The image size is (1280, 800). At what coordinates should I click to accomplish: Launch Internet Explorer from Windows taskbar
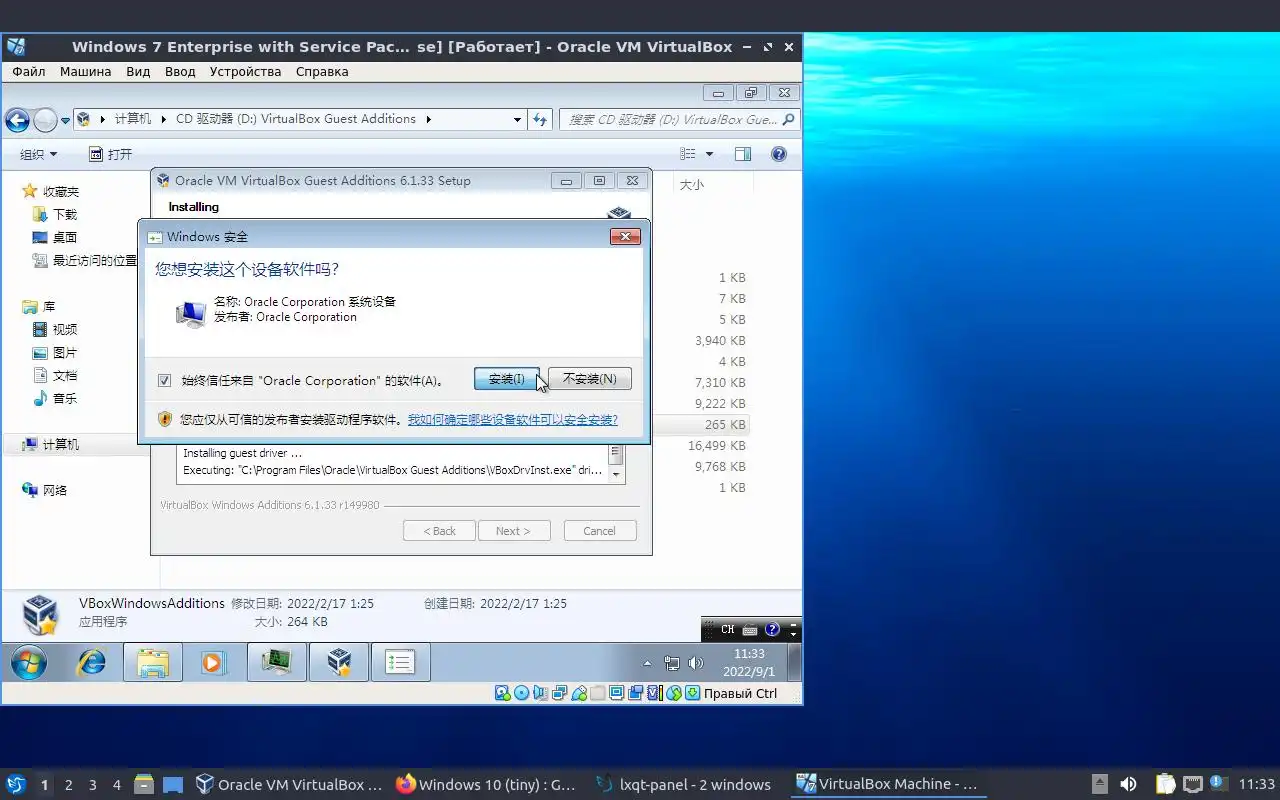pyautogui.click(x=92, y=662)
